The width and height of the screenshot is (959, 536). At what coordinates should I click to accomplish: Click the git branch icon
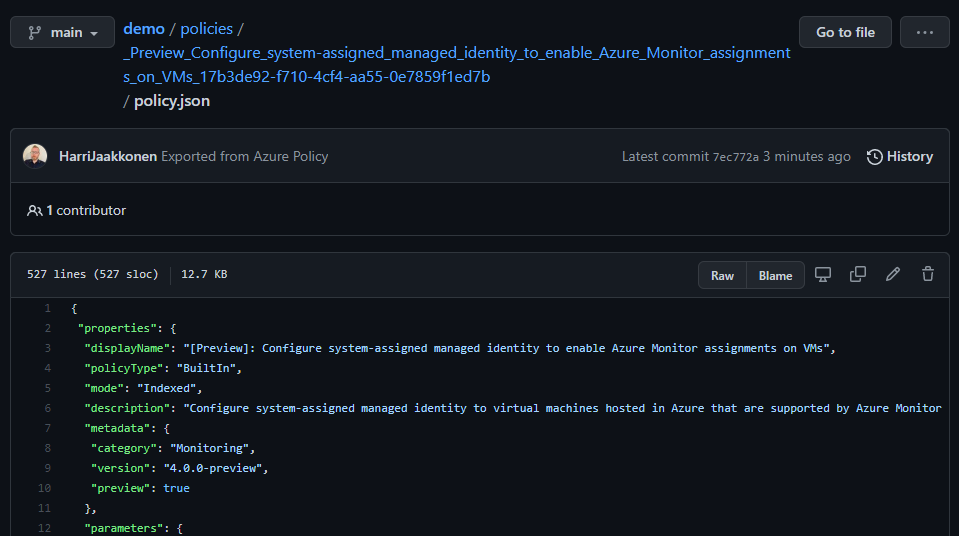pyautogui.click(x=34, y=32)
